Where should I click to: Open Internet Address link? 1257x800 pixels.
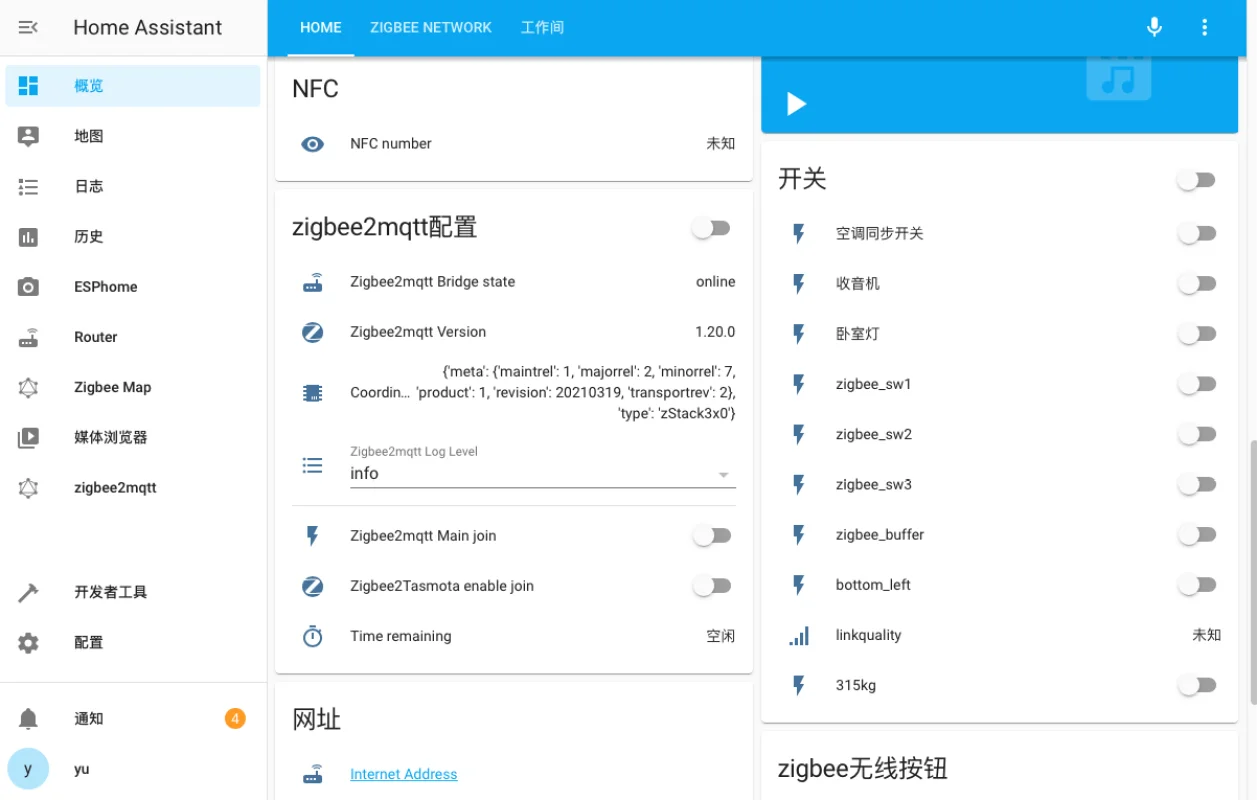tap(404, 774)
